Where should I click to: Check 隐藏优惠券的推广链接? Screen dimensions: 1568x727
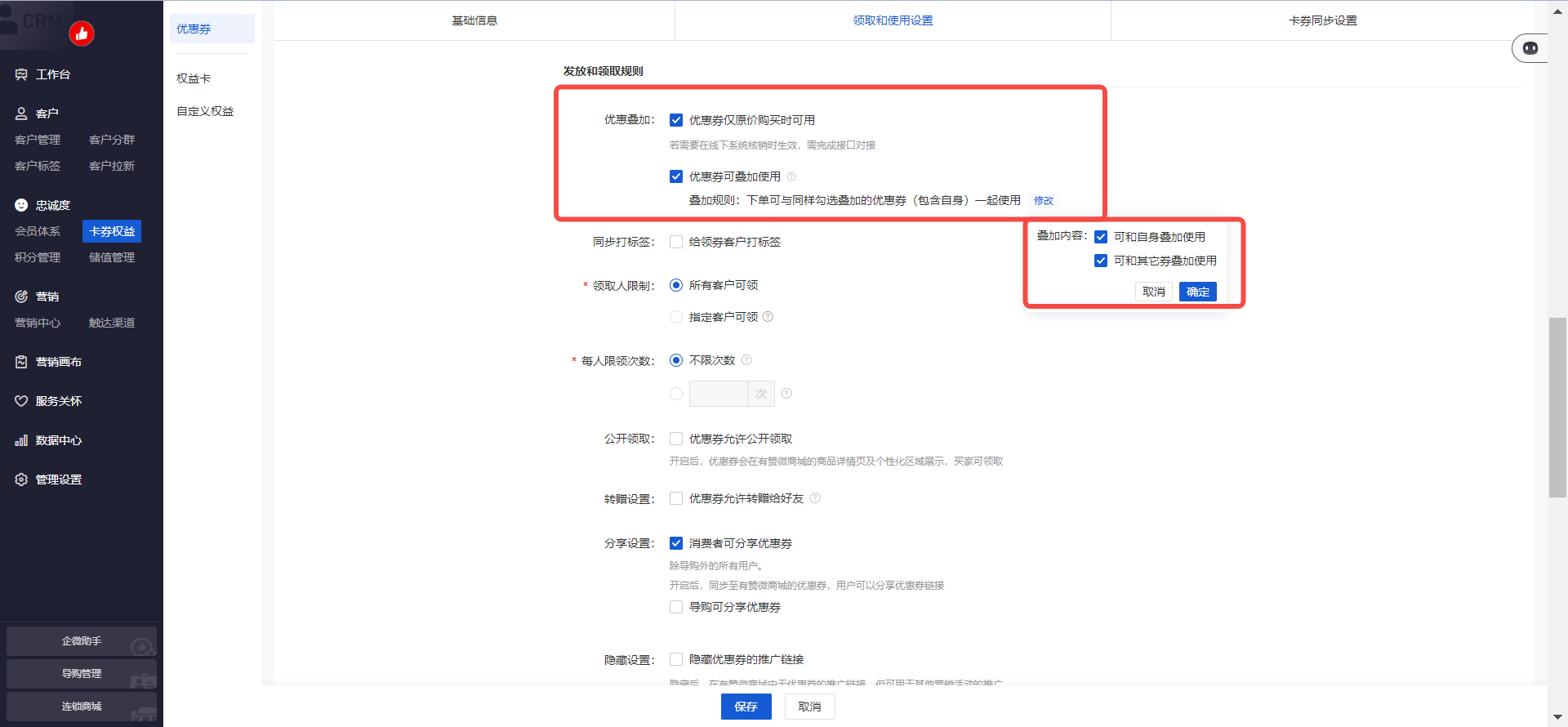[x=676, y=659]
